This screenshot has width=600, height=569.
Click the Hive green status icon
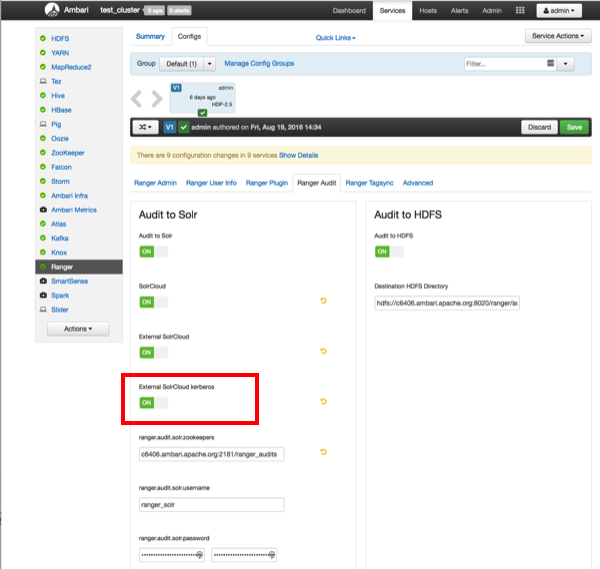click(x=43, y=95)
